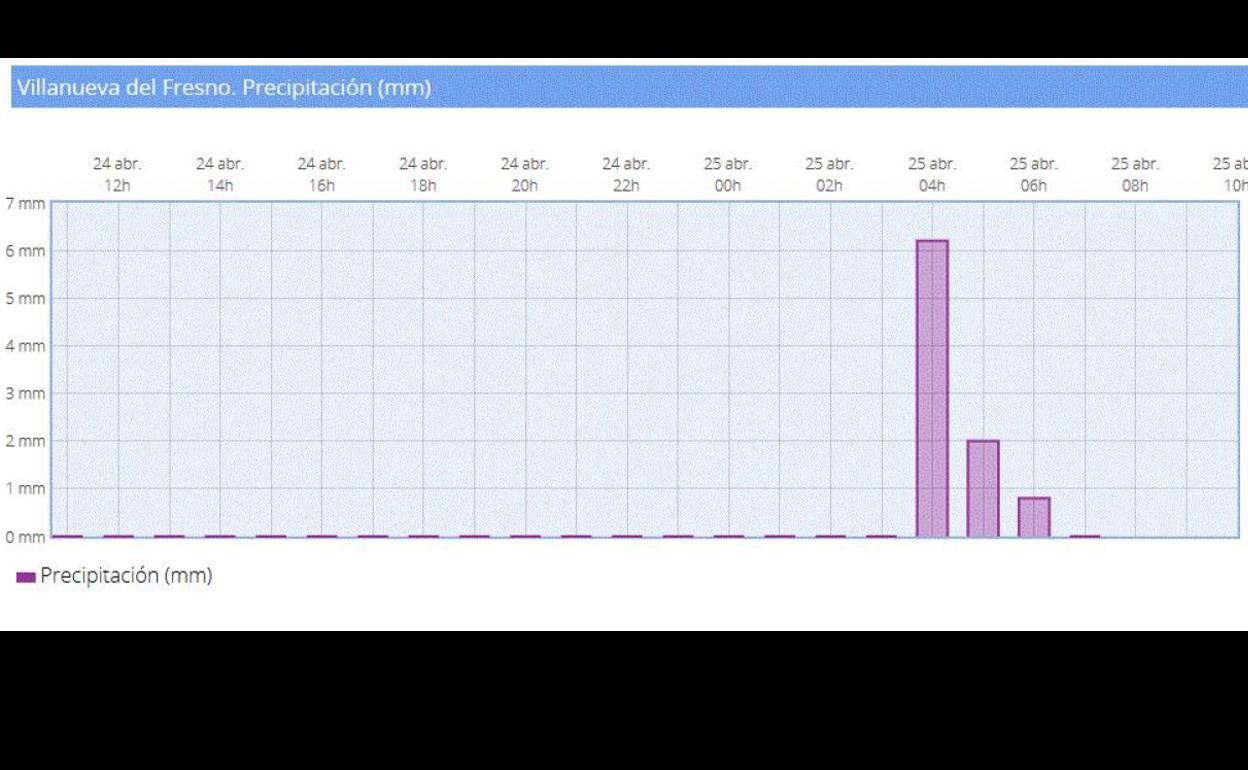Screen dimensions: 1248x770
Task: Click the purple Precipitación legend color swatch
Action: (x=26, y=577)
